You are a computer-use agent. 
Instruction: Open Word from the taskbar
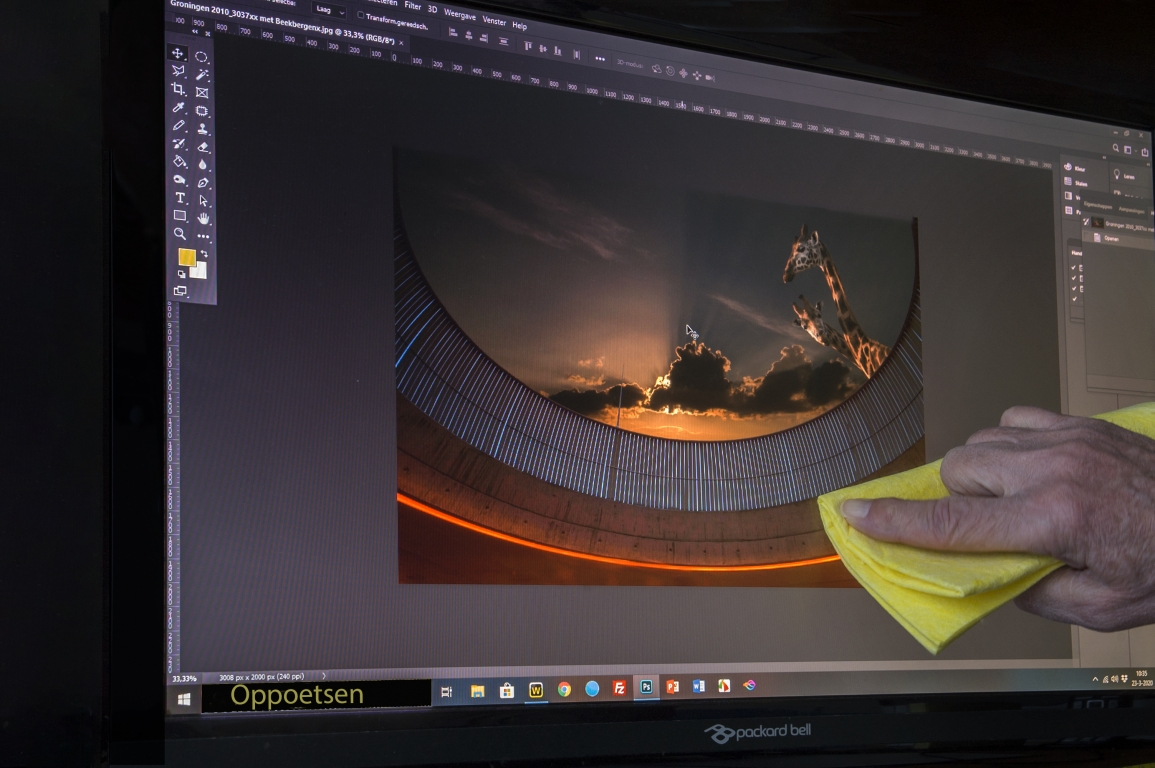(698, 686)
